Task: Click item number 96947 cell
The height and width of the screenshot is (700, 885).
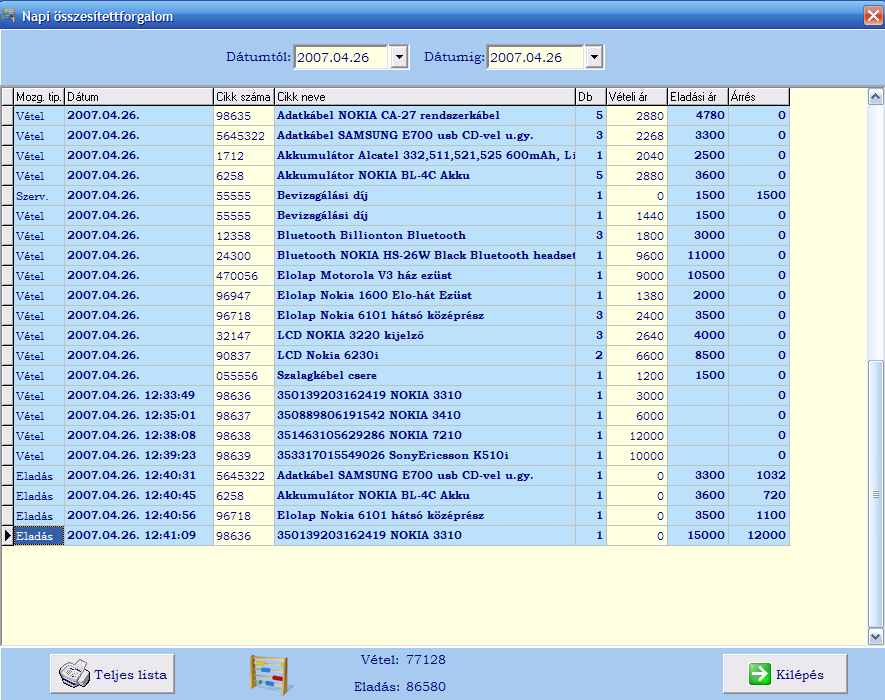Action: coord(244,296)
